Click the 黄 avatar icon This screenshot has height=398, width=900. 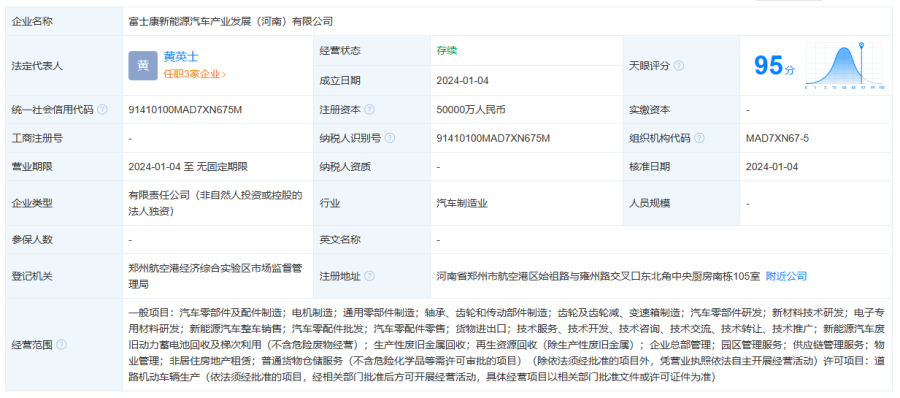(x=143, y=65)
